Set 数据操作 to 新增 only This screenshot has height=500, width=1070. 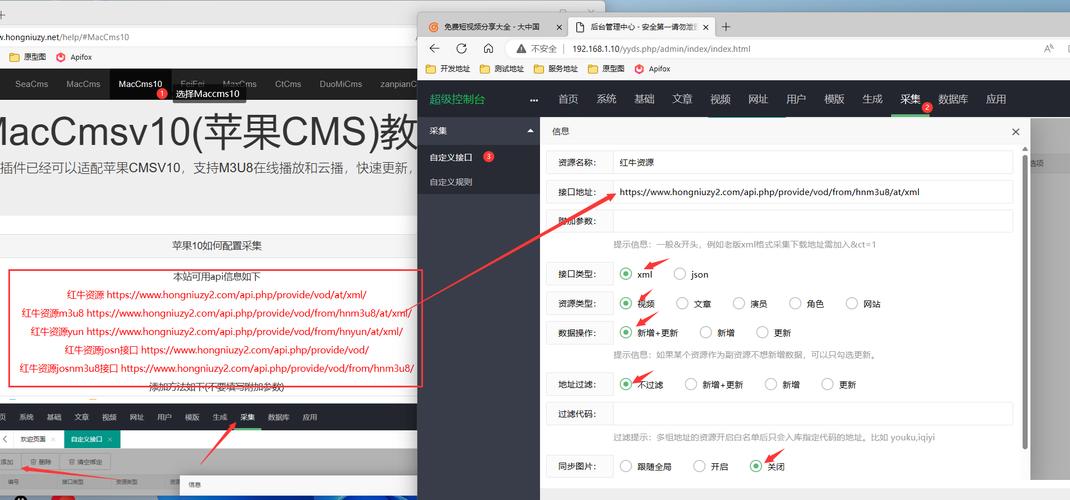pyautogui.click(x=706, y=332)
